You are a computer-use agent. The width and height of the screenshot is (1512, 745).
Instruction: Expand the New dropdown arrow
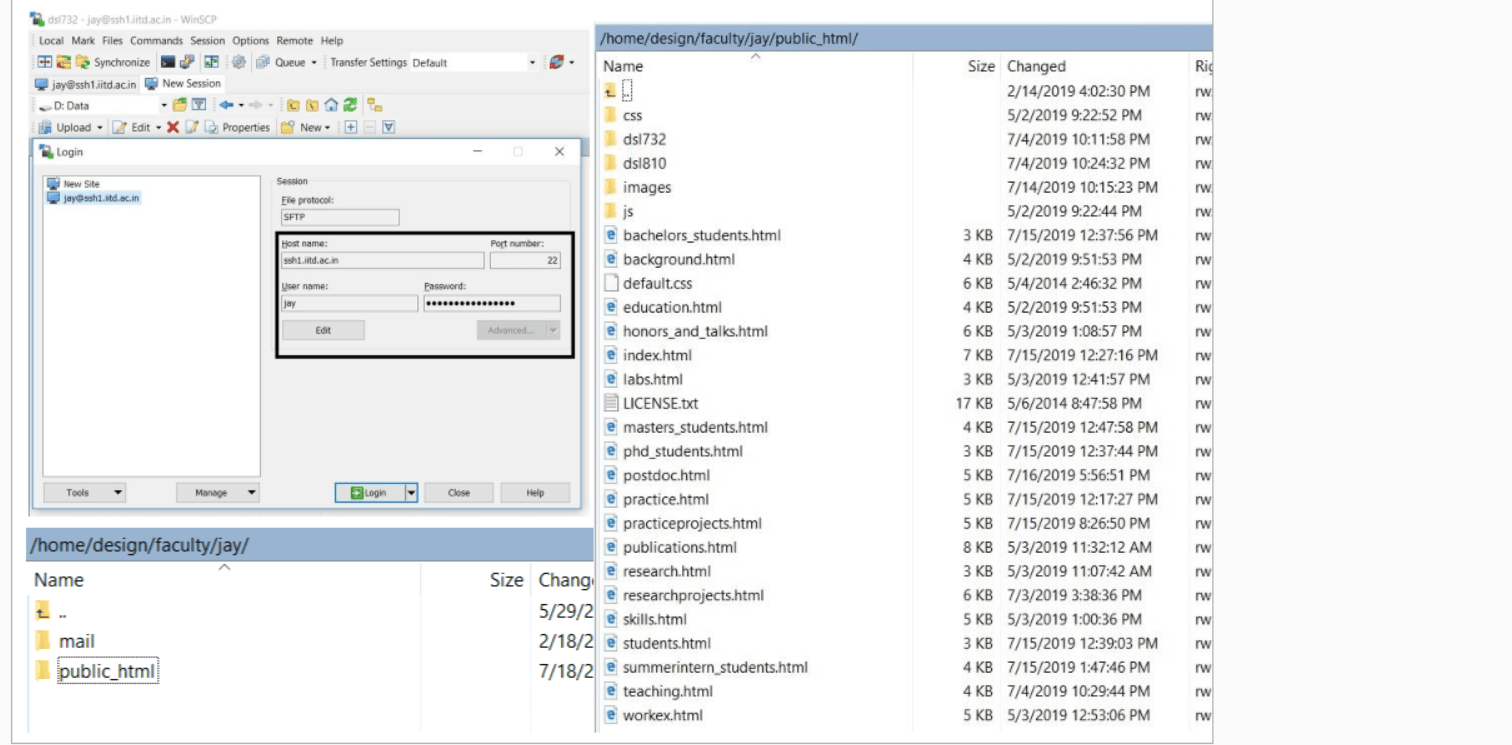328,128
